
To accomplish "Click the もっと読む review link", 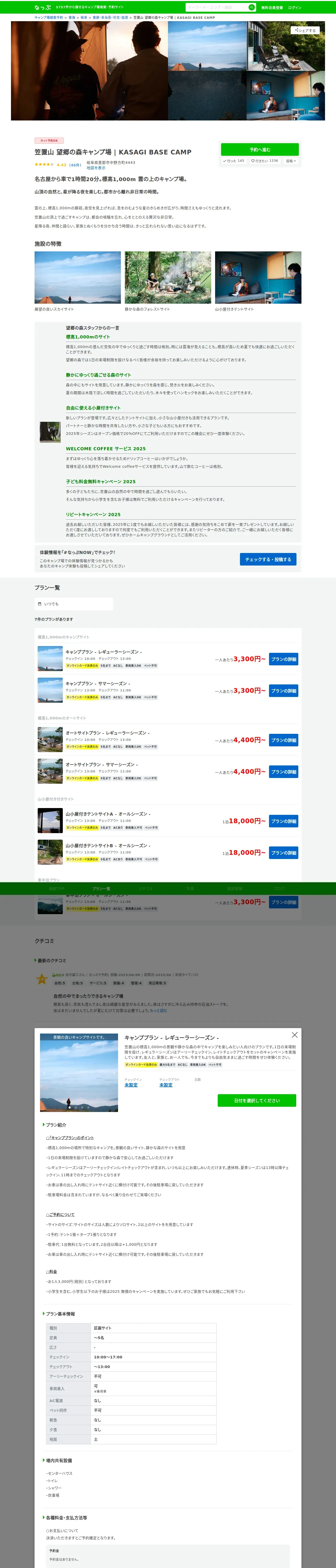I will (159, 1010).
